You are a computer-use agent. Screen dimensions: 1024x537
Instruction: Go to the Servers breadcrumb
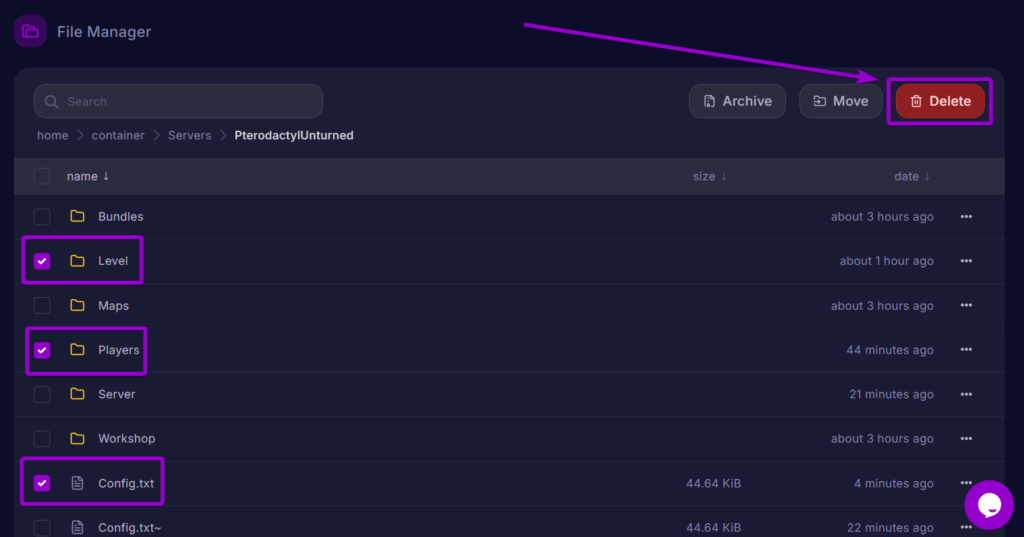click(189, 135)
